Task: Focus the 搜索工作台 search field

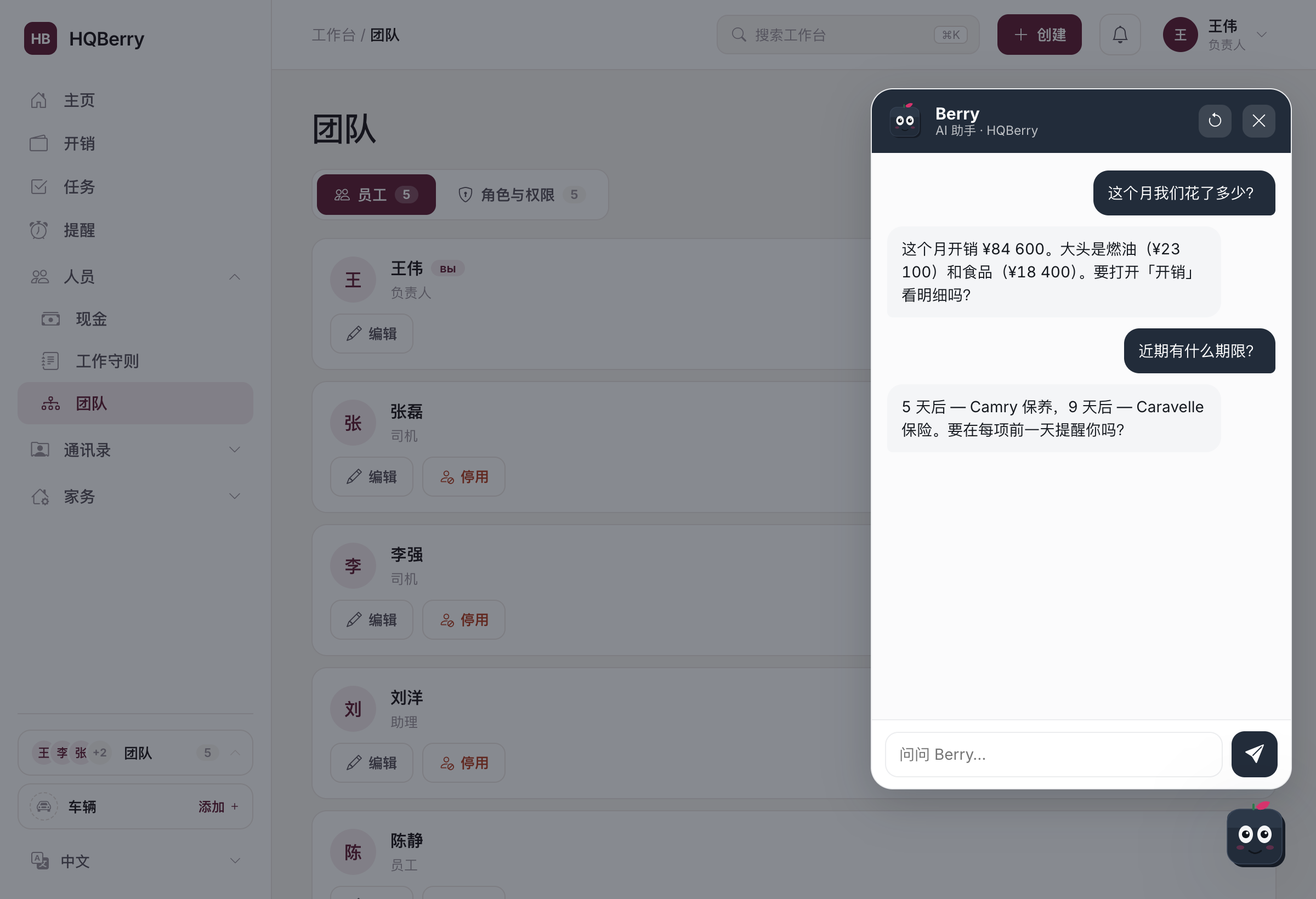Action: (848, 35)
